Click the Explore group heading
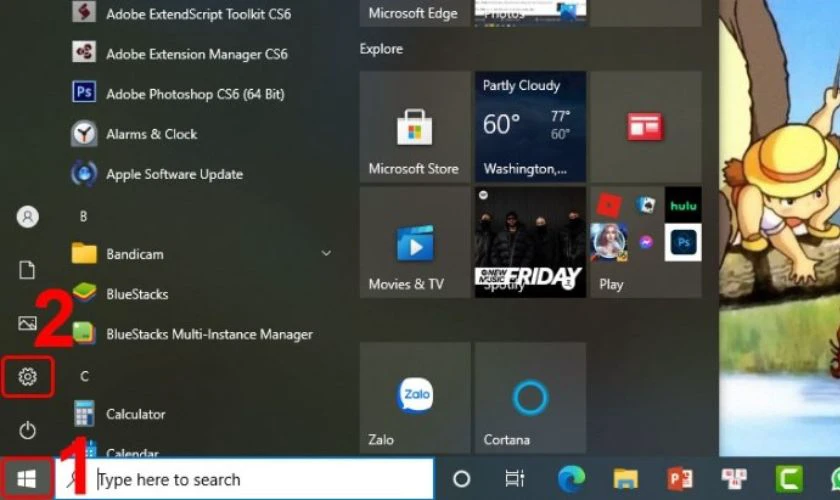Viewport: 840px width, 500px height. (381, 49)
